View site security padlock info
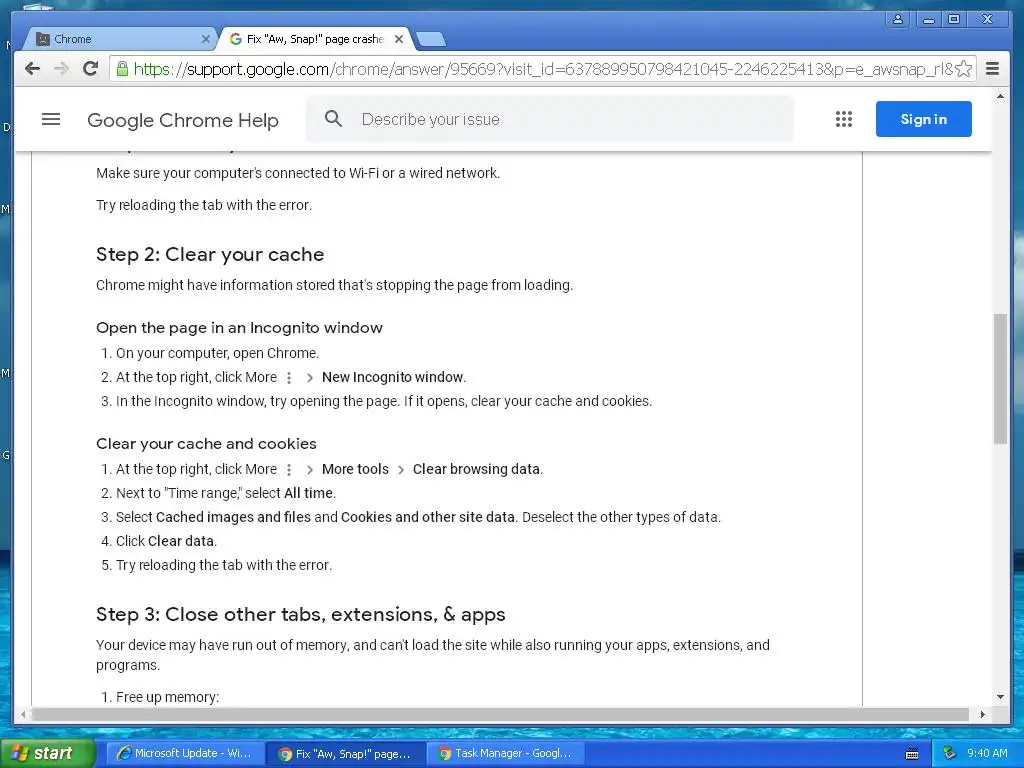Viewport: 1024px width, 768px height. (122, 69)
